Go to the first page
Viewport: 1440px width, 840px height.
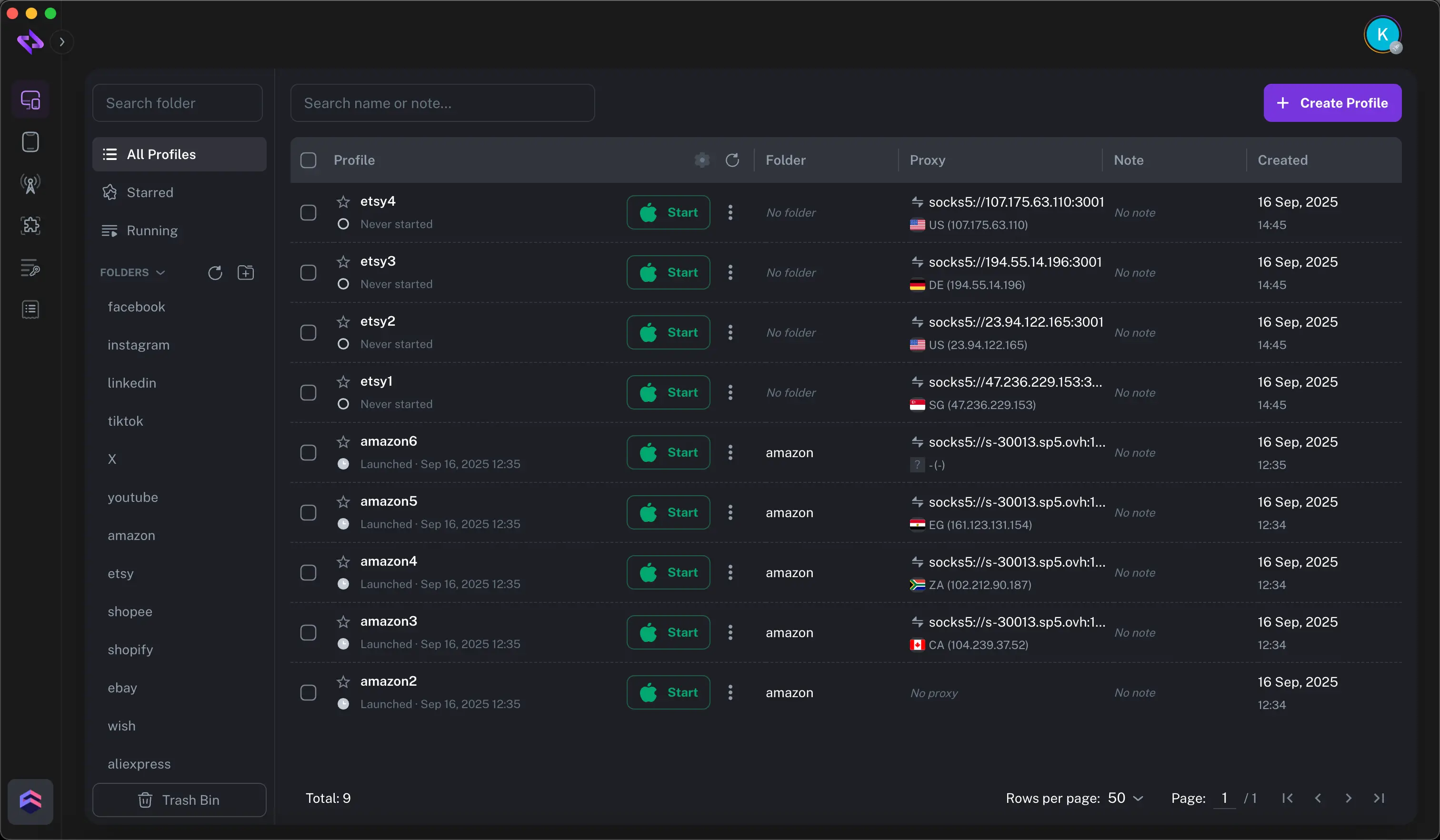pyautogui.click(x=1288, y=798)
